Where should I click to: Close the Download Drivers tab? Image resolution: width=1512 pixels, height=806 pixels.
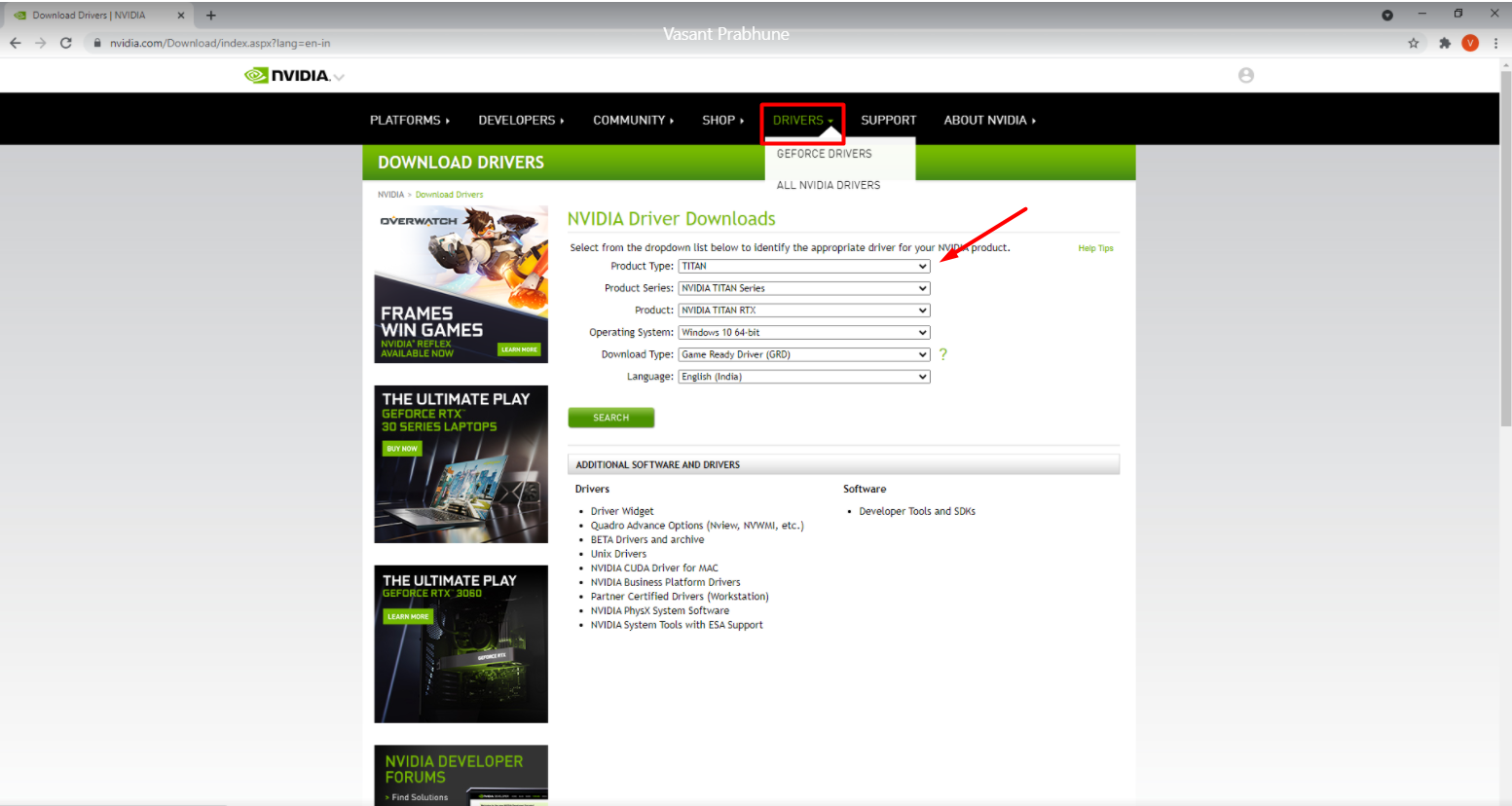coord(181,16)
